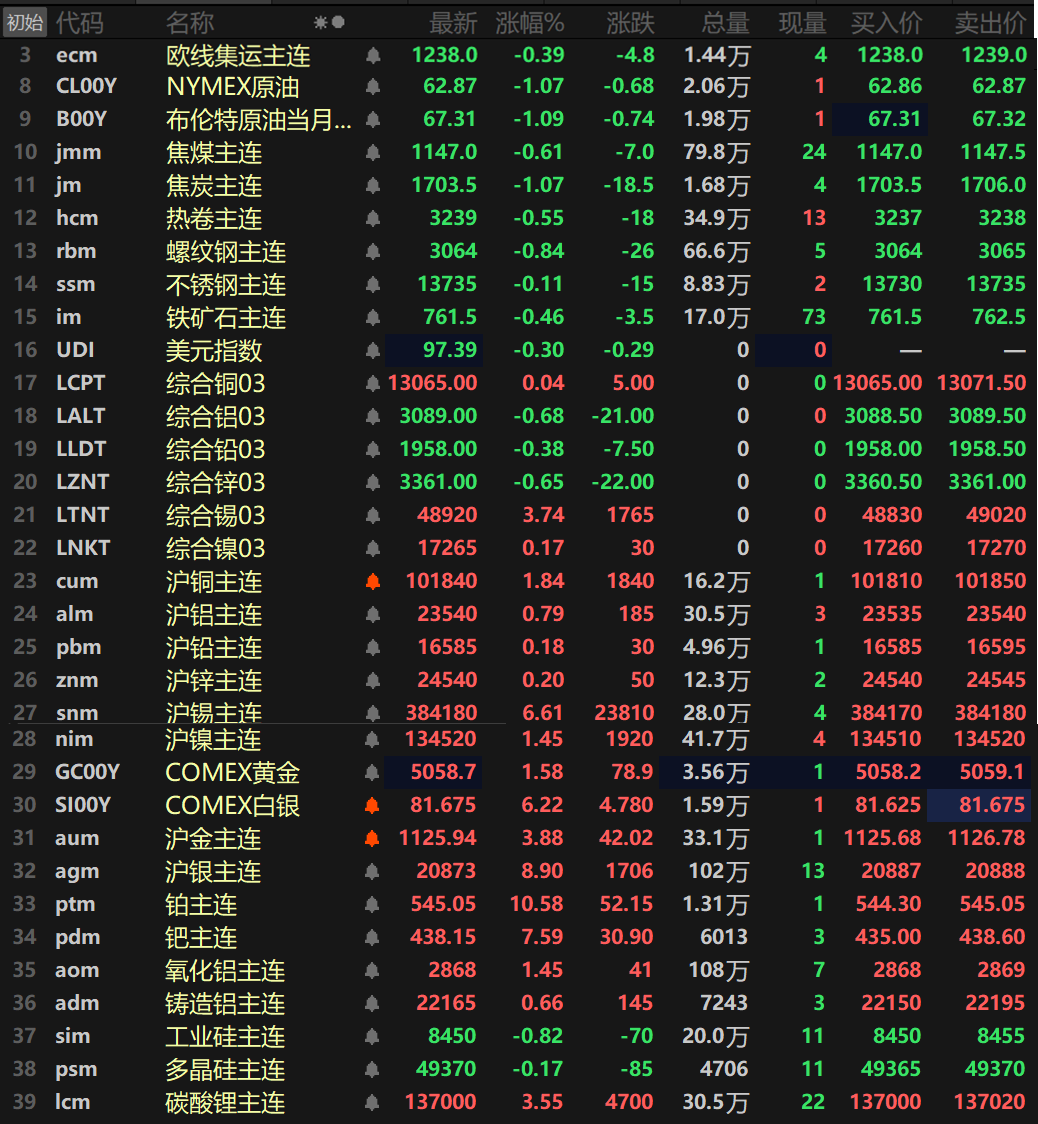Toggle the alert bell on COMEX白银
This screenshot has width=1038, height=1124.
(373, 806)
